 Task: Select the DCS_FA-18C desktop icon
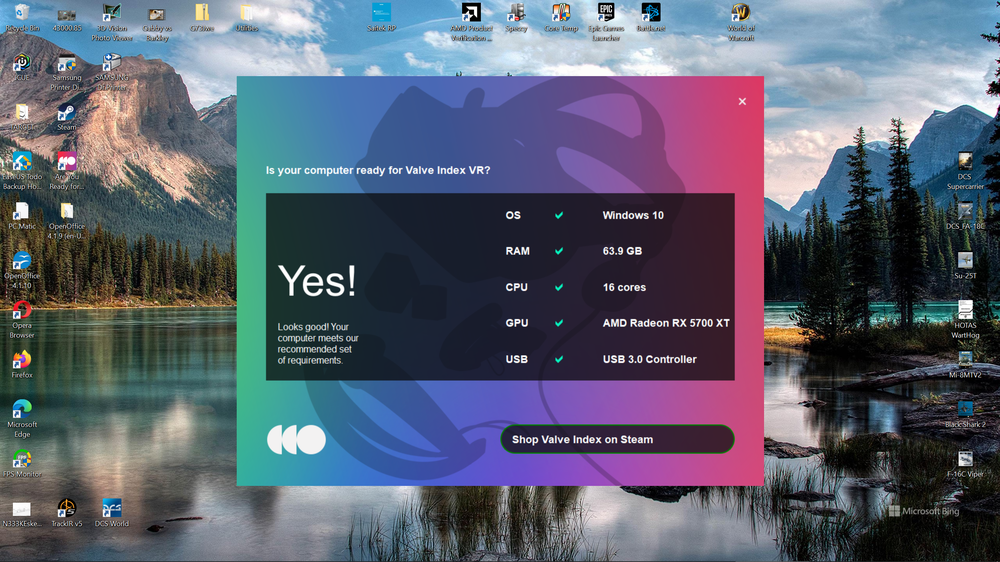coord(965,216)
